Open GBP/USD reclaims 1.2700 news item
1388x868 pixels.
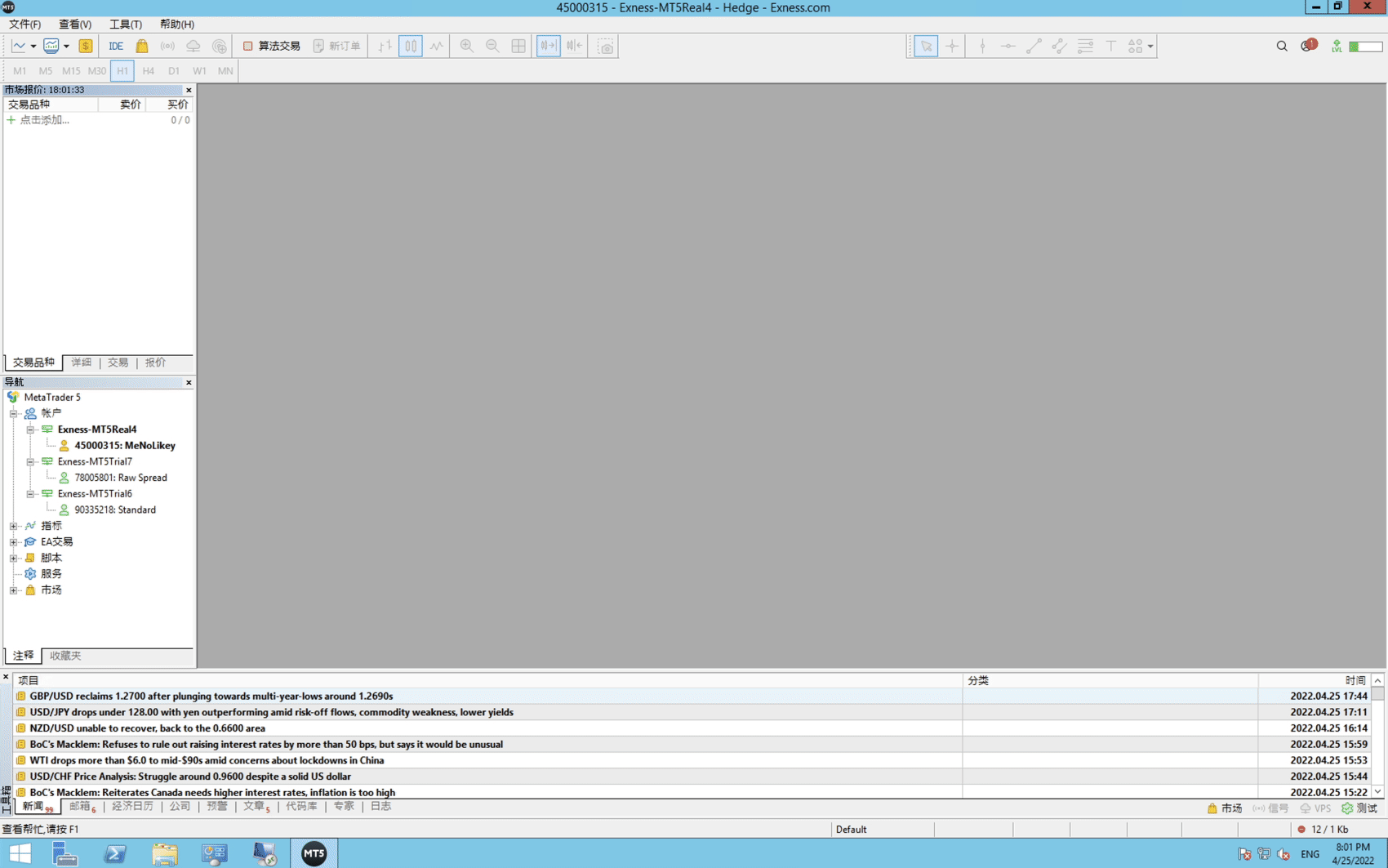(211, 697)
